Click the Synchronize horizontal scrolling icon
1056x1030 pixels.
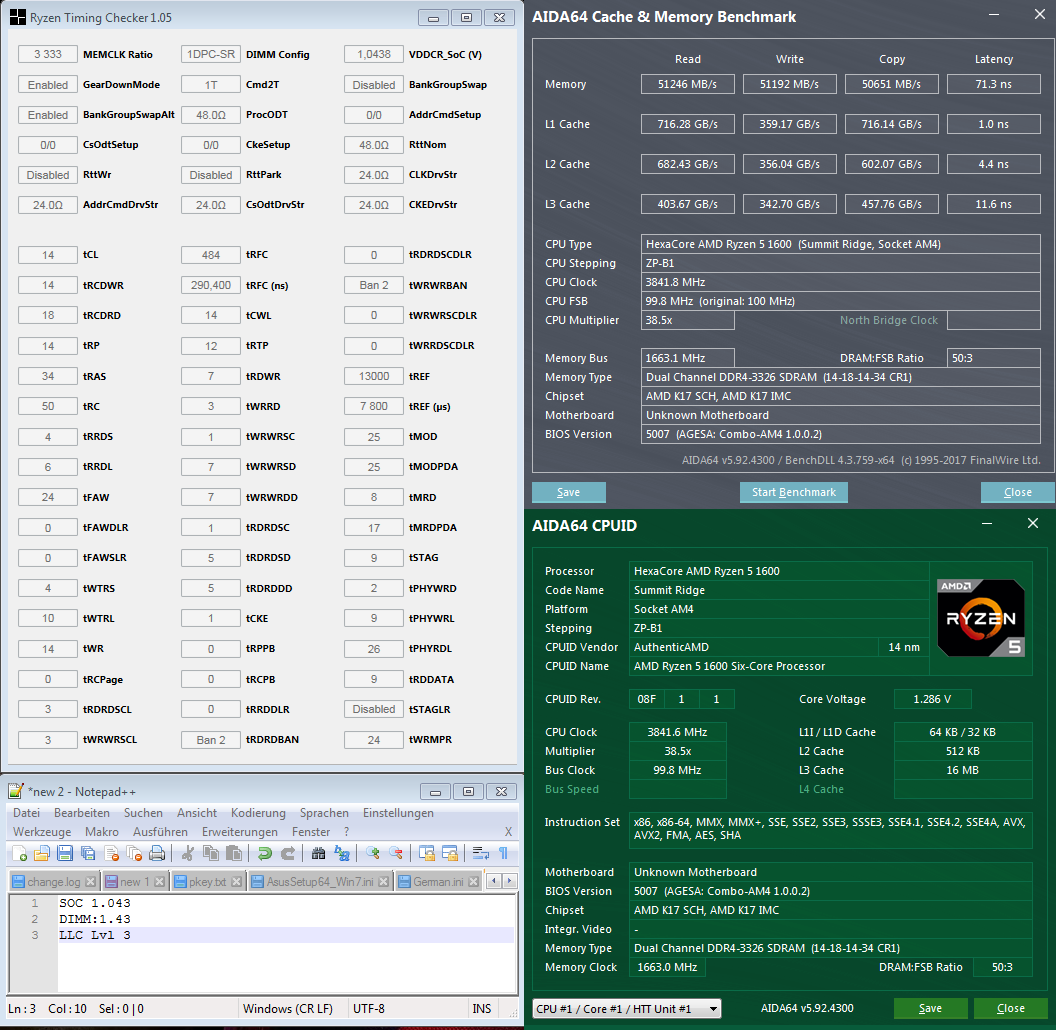click(450, 854)
